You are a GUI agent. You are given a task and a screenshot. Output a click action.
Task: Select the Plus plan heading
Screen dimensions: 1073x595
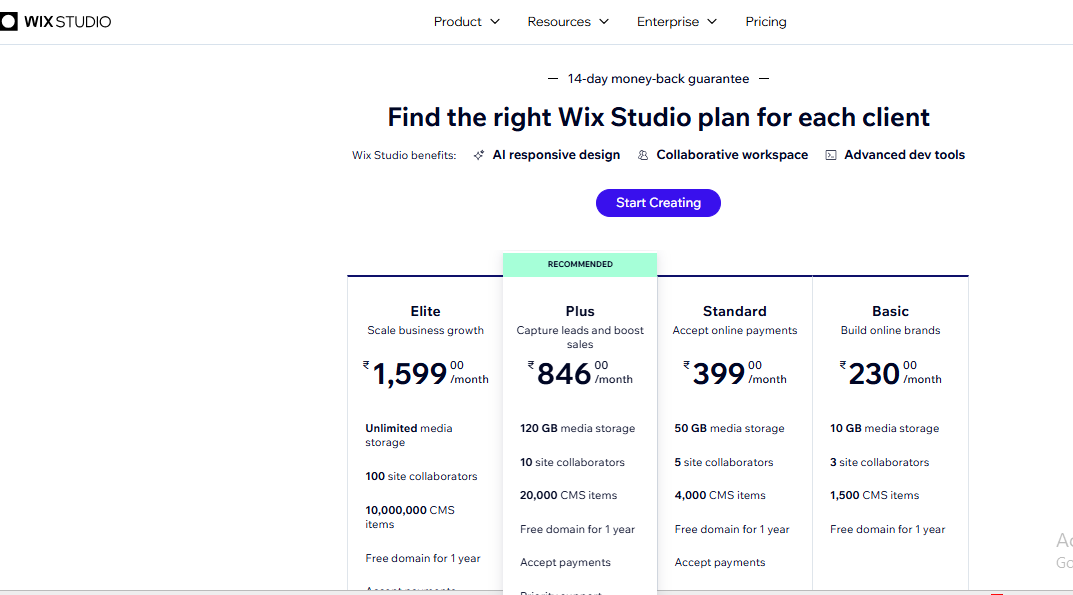[580, 312]
